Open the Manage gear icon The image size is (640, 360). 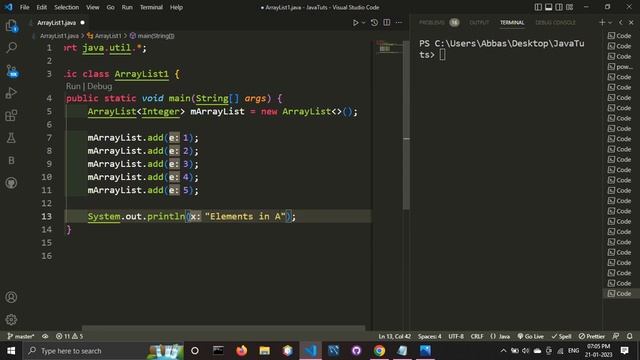pyautogui.click(x=11, y=319)
